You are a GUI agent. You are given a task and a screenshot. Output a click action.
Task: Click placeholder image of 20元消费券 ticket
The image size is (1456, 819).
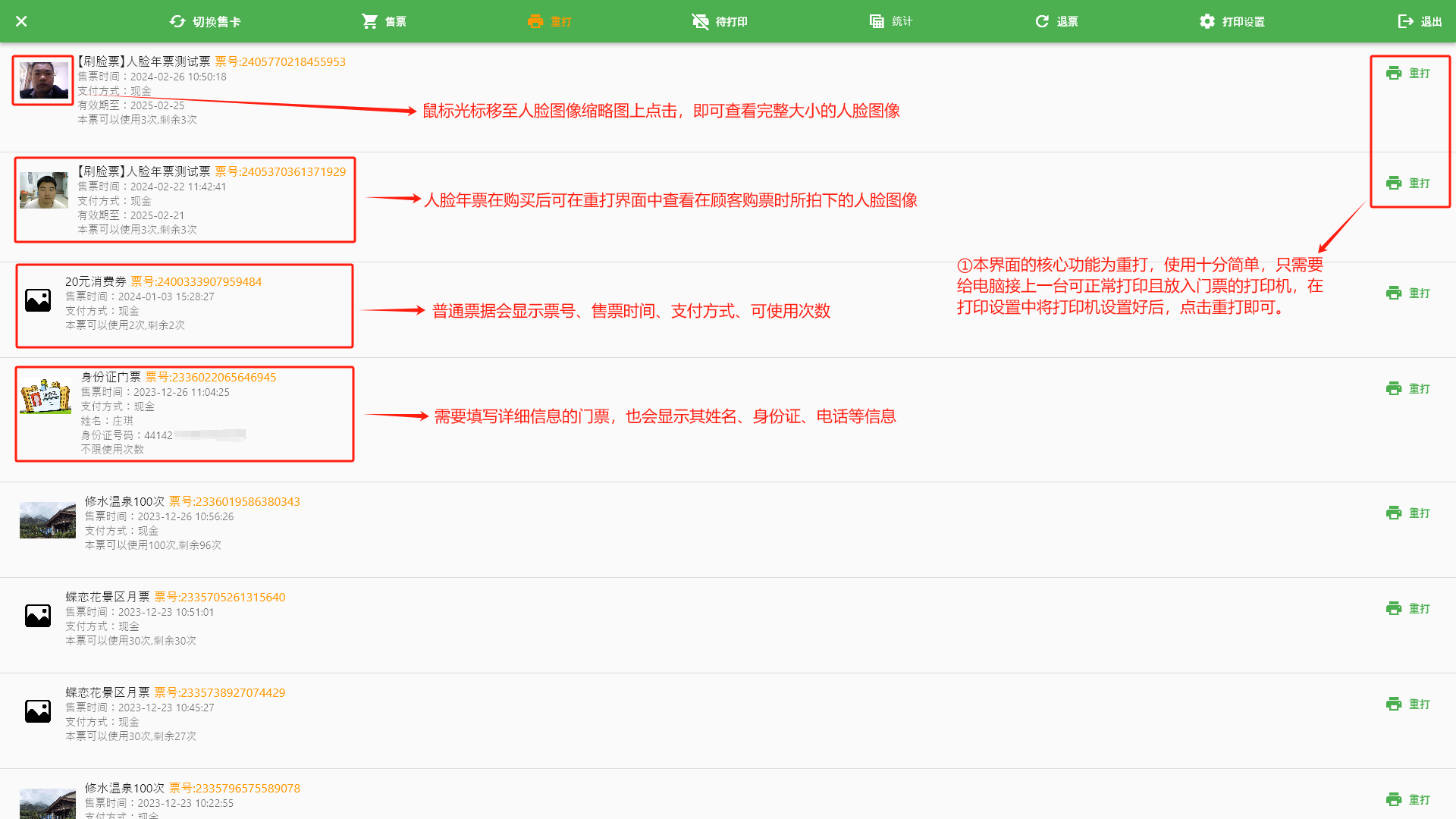click(x=38, y=300)
